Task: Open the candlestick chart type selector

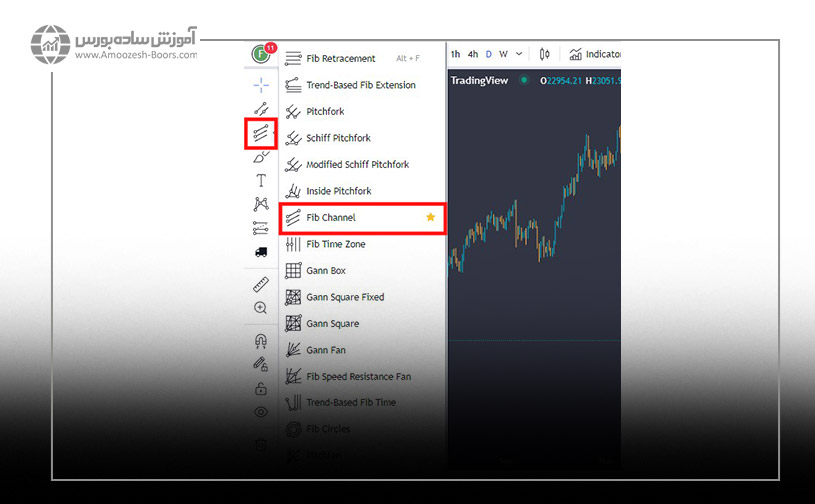Action: tap(545, 54)
